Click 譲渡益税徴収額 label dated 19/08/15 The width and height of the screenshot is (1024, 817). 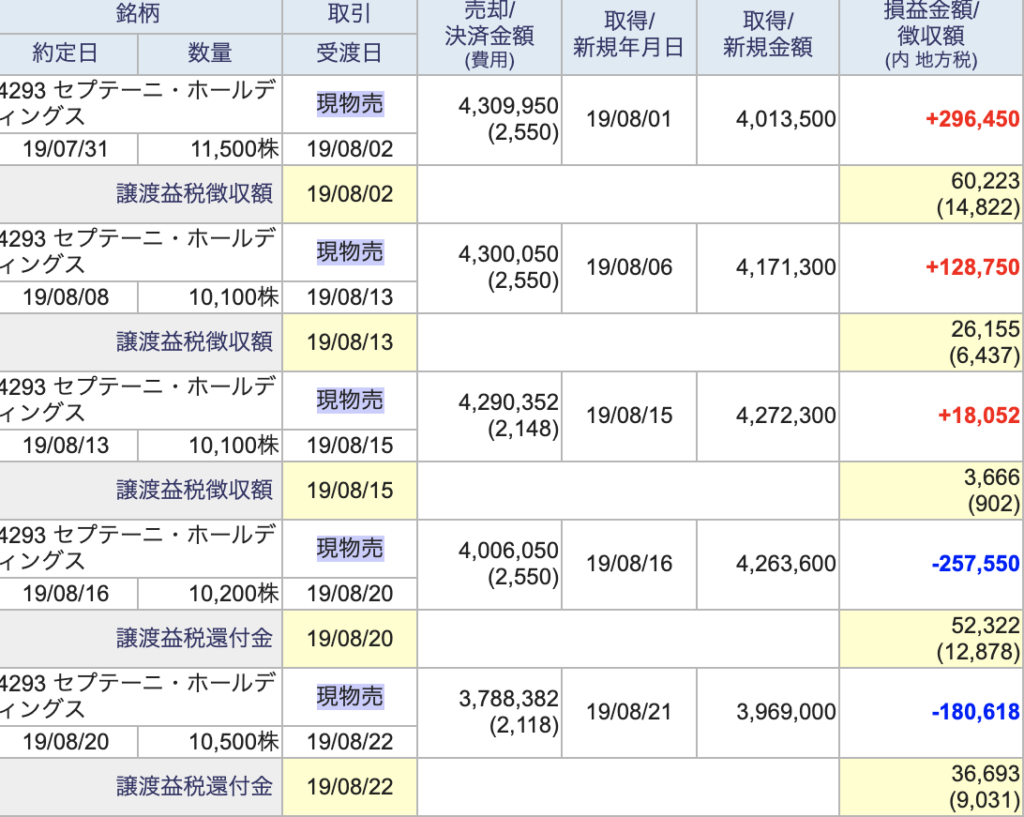[195, 490]
